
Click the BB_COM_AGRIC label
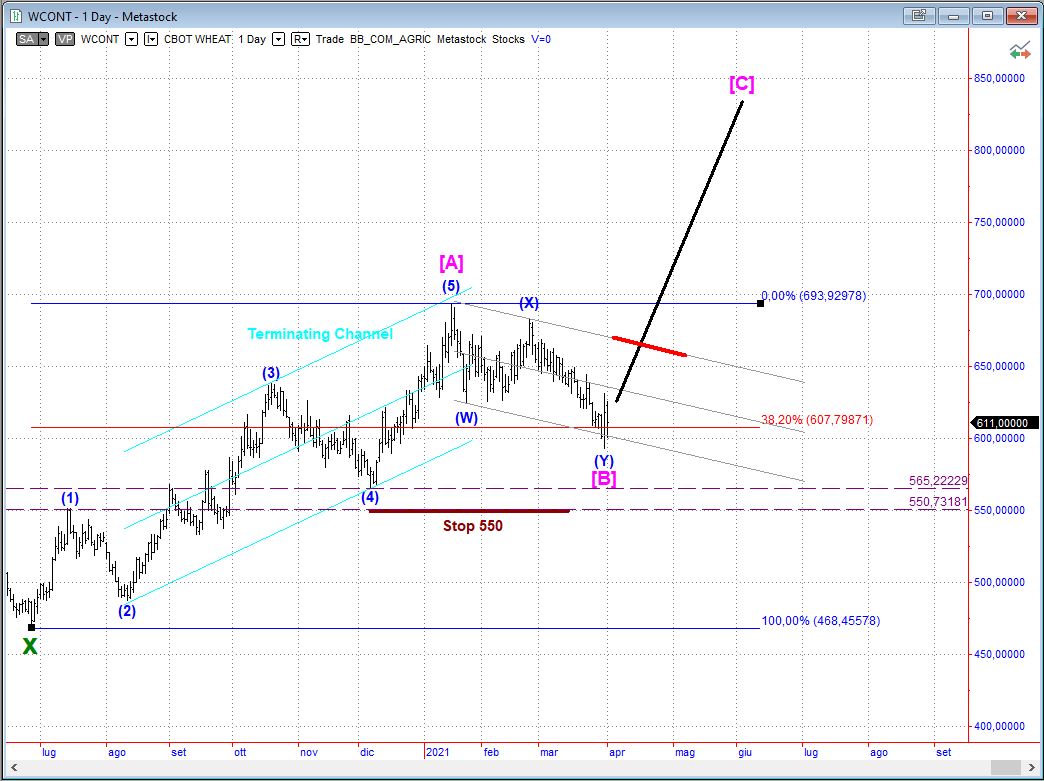391,39
